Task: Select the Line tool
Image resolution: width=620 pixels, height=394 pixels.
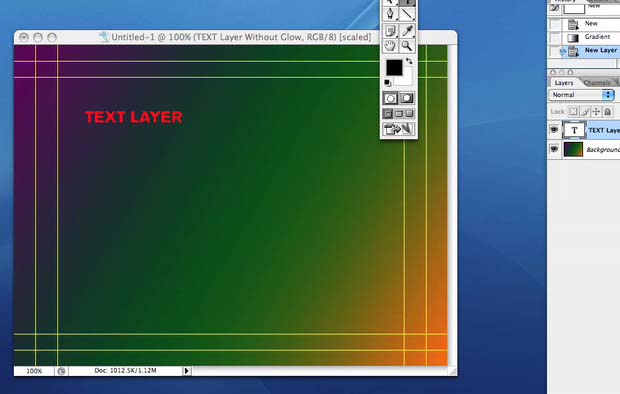Action: pos(407,14)
